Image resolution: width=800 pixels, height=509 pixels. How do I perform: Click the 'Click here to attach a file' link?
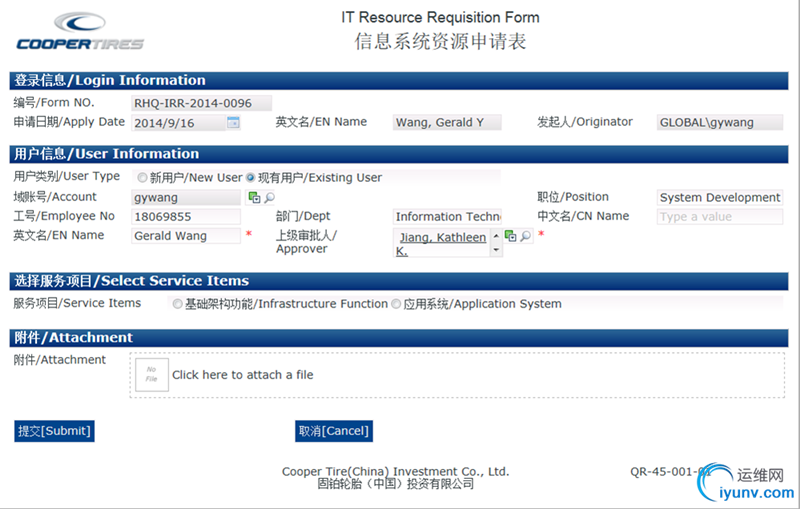243,375
